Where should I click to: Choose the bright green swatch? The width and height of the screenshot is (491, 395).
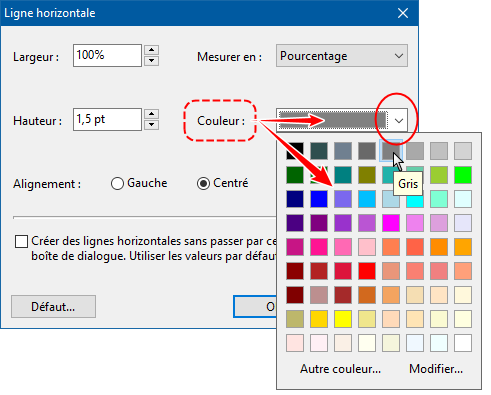coord(463,175)
